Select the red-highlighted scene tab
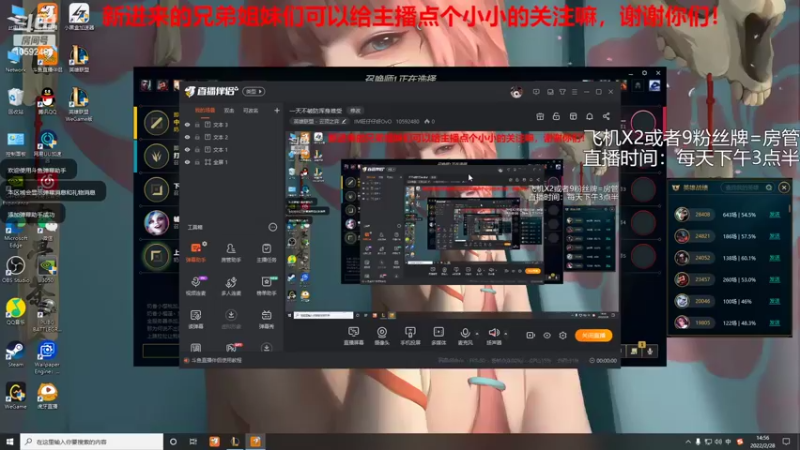Screen dimensions: 800x450 (205, 110)
